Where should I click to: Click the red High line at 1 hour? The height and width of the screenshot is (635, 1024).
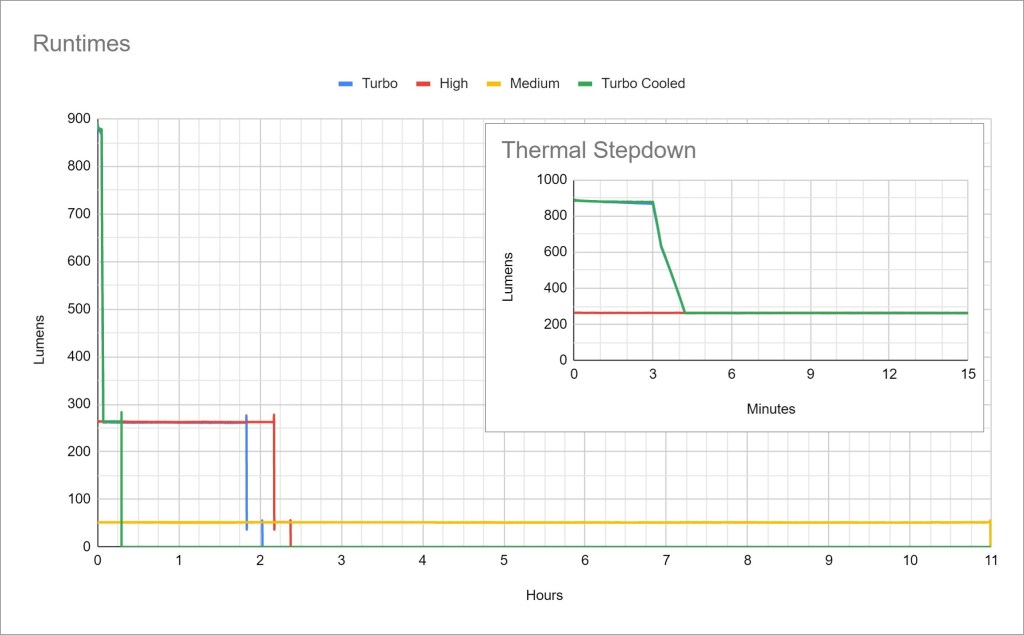[x=179, y=422]
